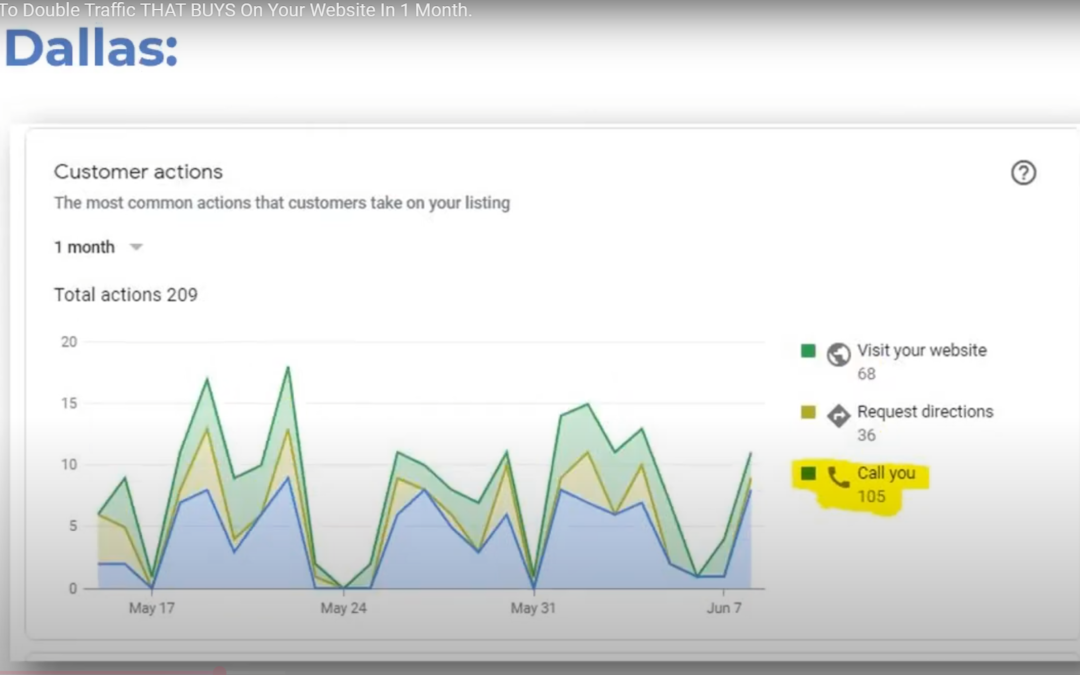This screenshot has width=1080, height=675.
Task: Expand the time period selector
Action: pyautogui.click(x=98, y=246)
